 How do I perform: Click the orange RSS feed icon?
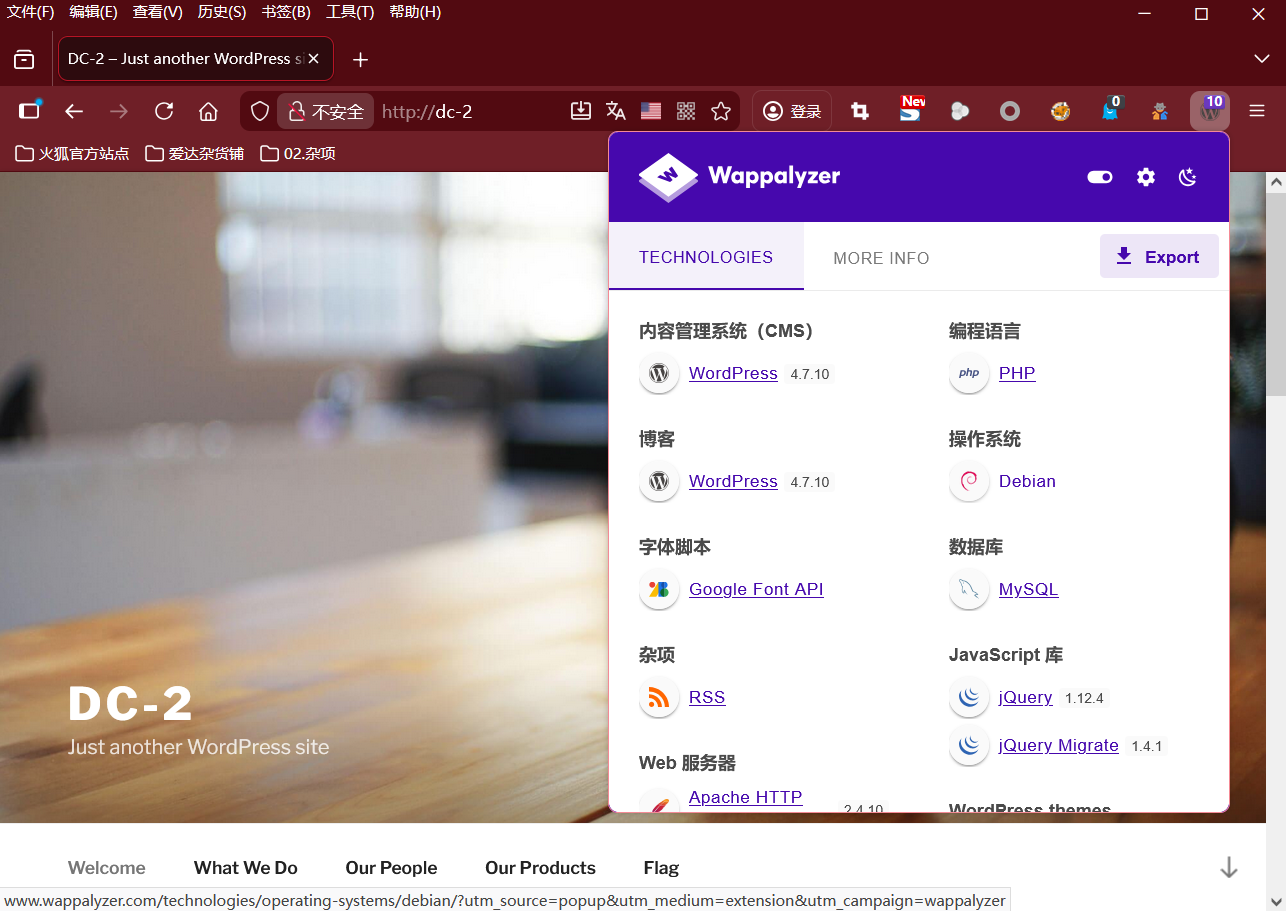(x=659, y=697)
